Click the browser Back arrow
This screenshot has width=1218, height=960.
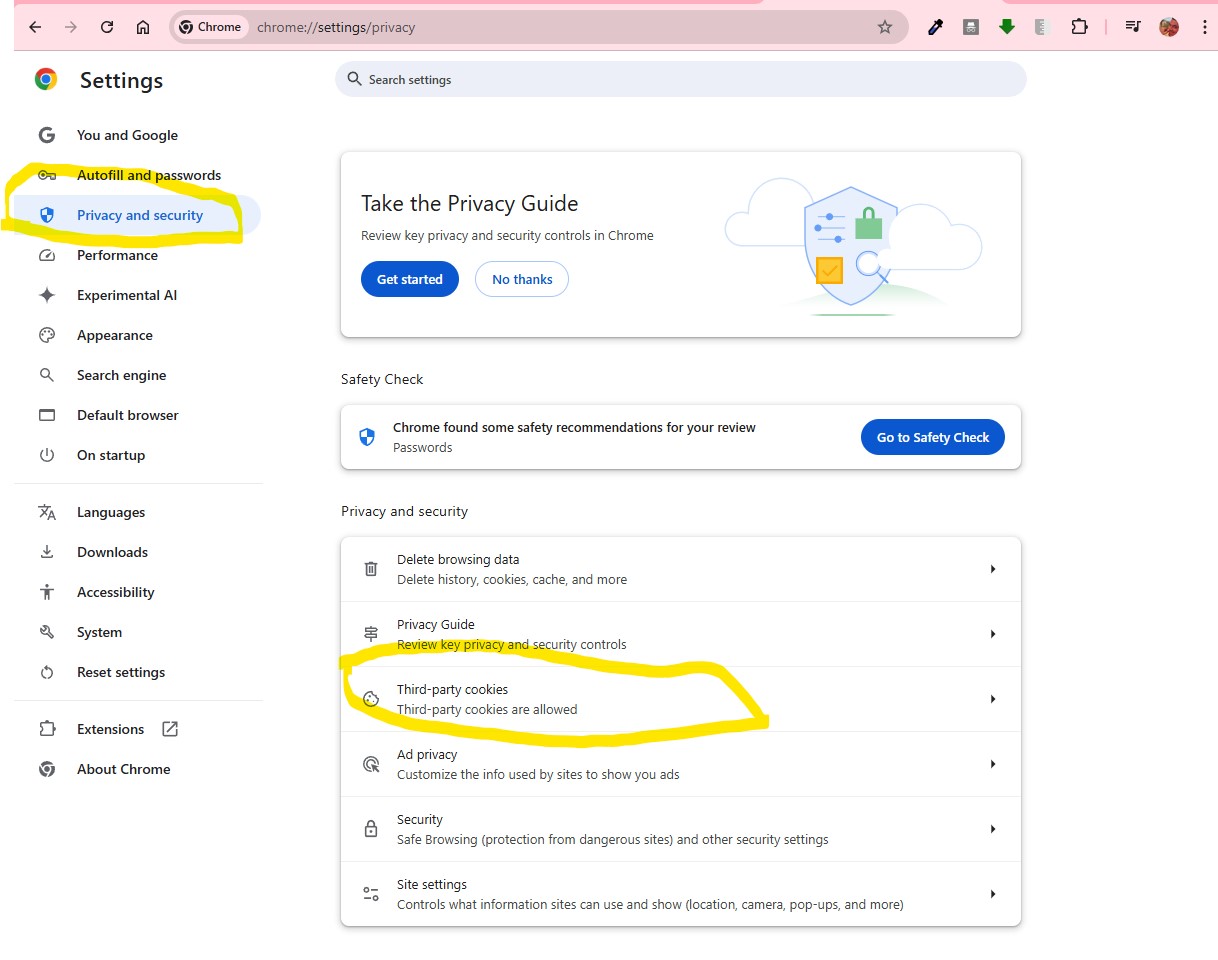tap(35, 28)
